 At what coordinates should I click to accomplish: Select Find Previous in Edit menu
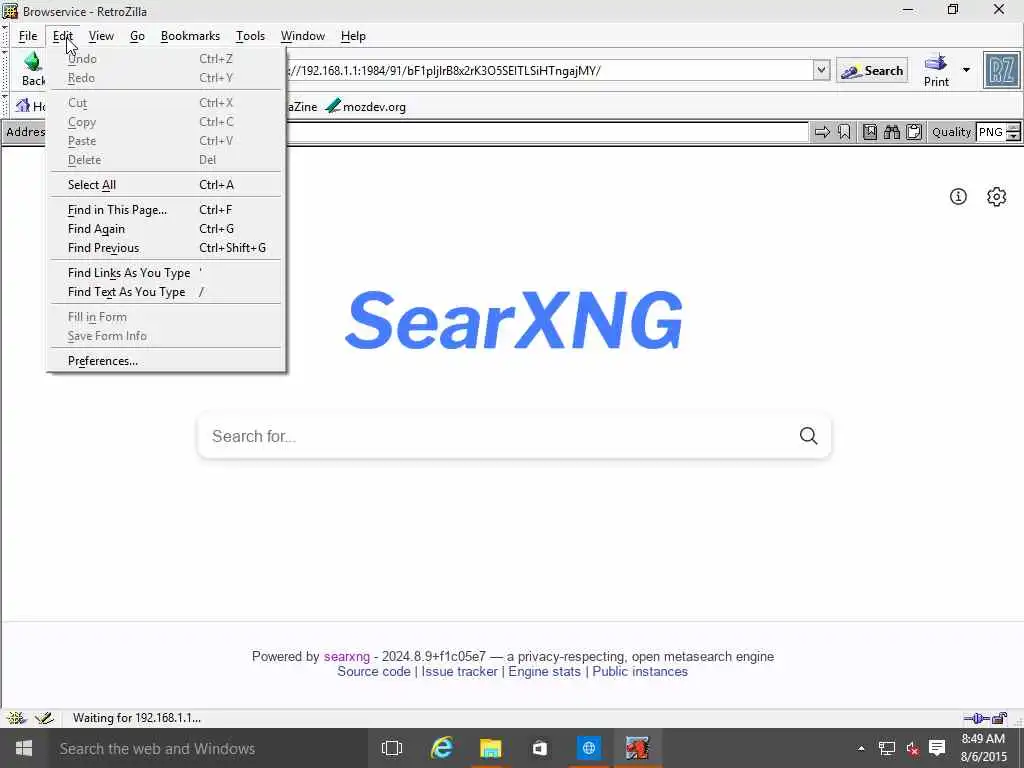[x=166, y=248]
